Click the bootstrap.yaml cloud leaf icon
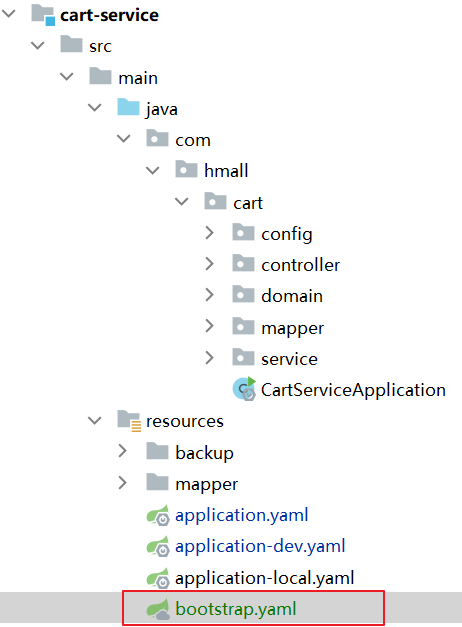Viewport: 462px width, 627px height. click(158, 609)
